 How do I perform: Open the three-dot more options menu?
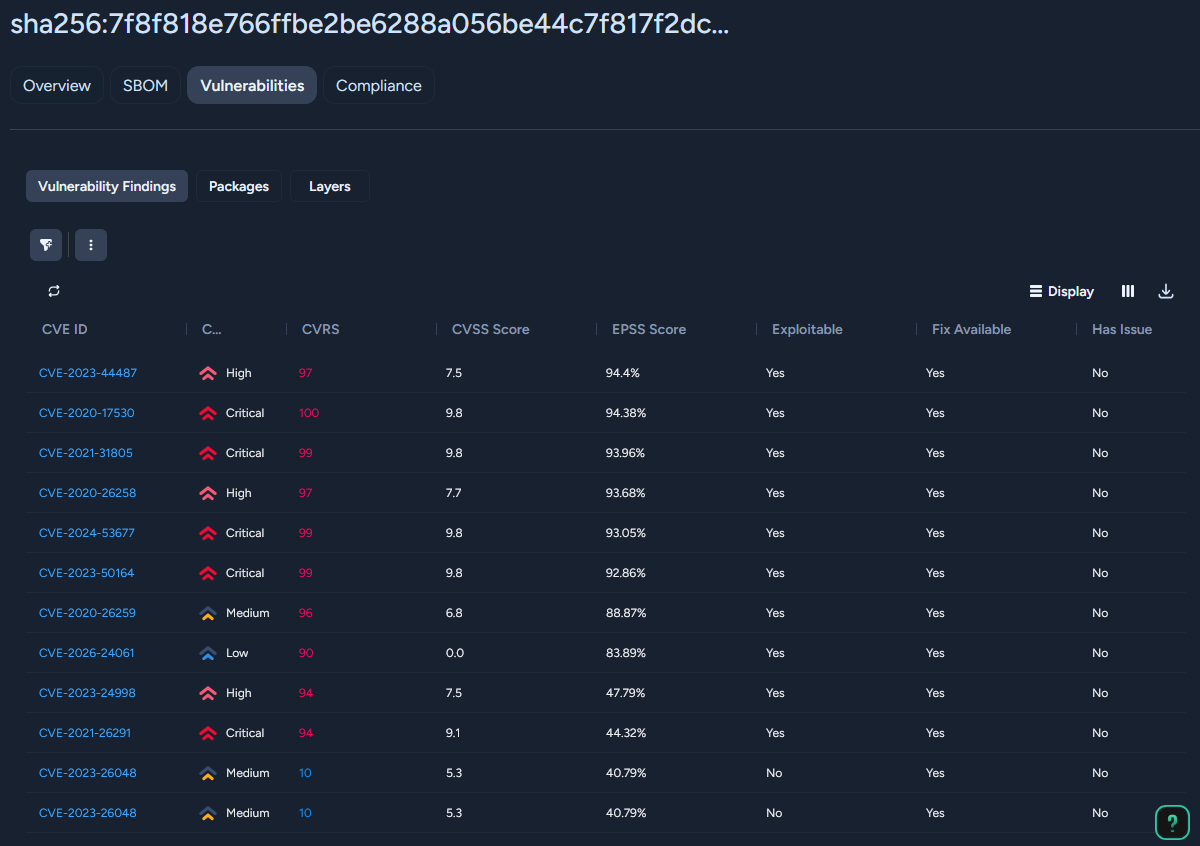[x=91, y=245]
